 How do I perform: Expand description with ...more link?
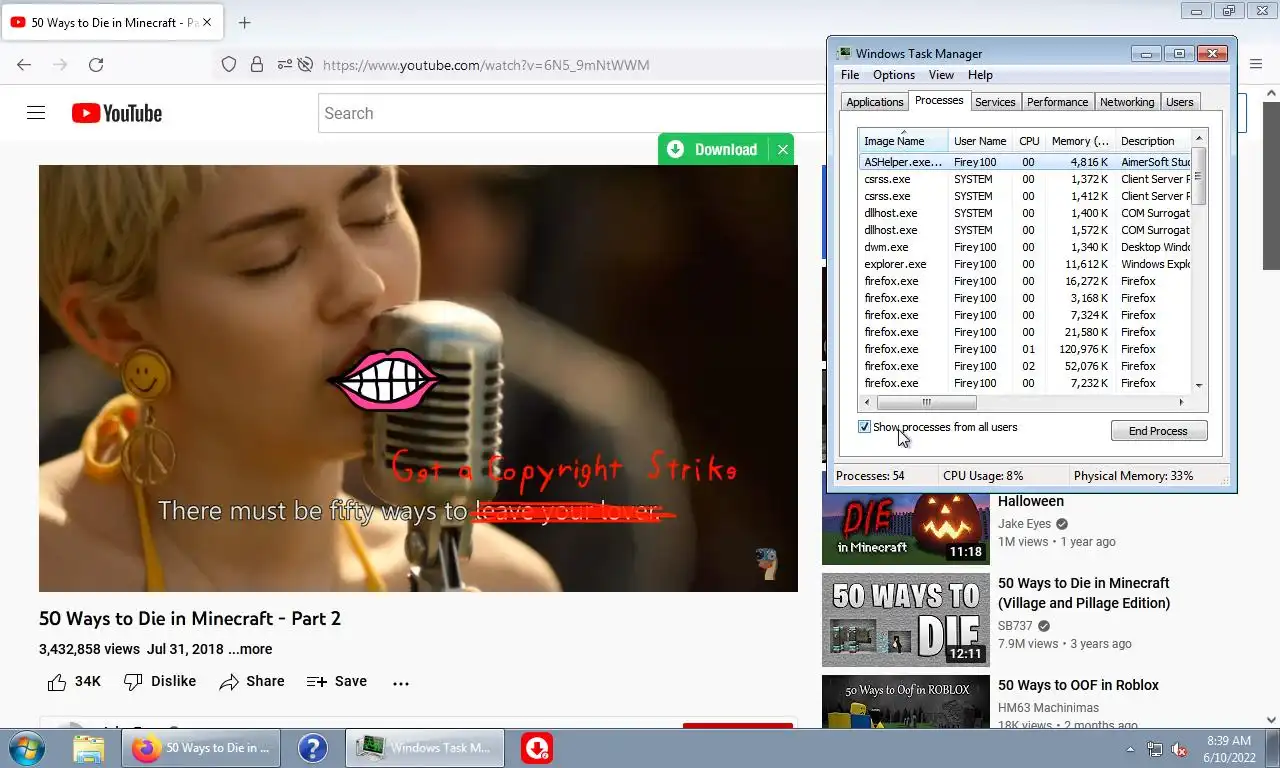pos(250,649)
